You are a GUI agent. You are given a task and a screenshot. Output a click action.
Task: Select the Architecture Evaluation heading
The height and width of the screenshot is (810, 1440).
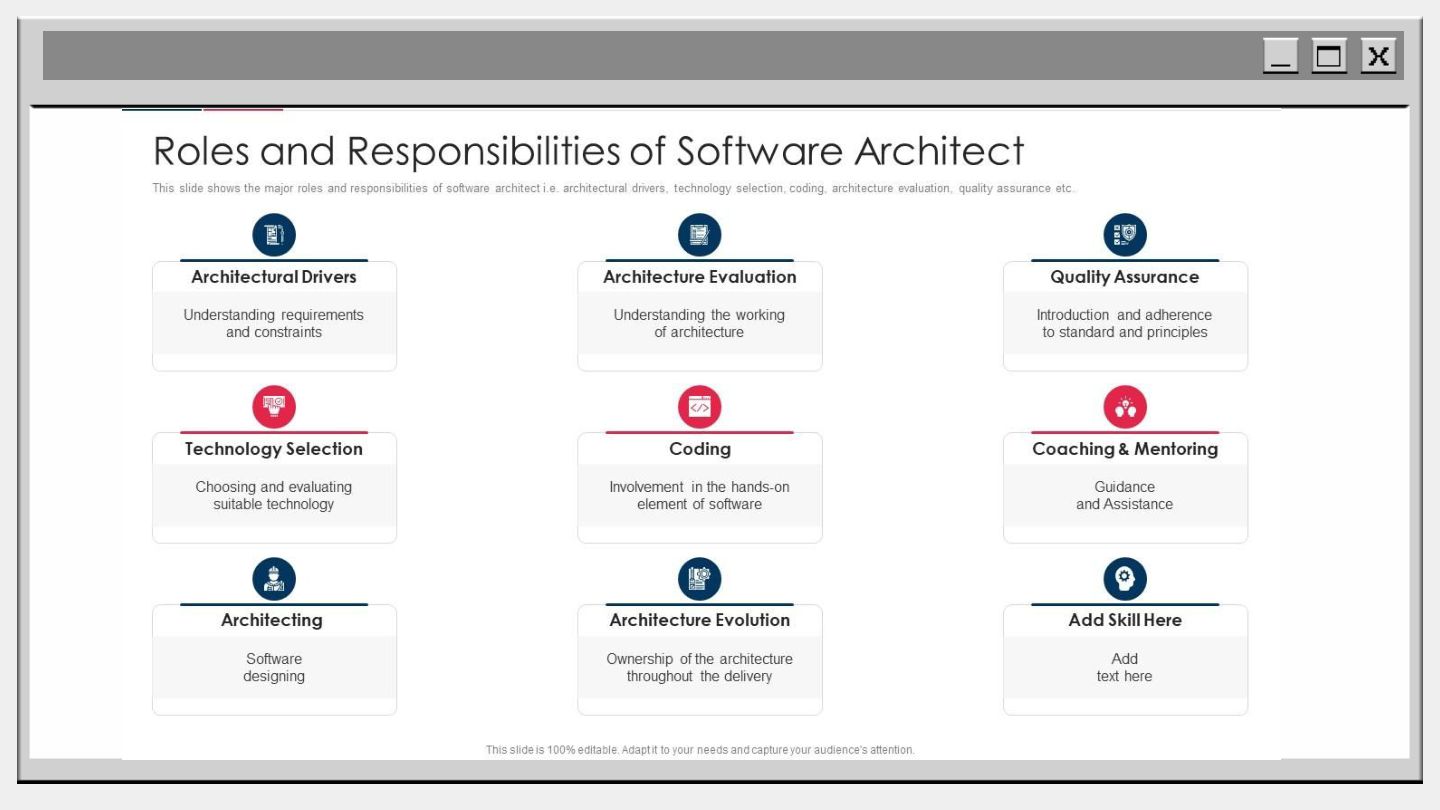point(700,277)
